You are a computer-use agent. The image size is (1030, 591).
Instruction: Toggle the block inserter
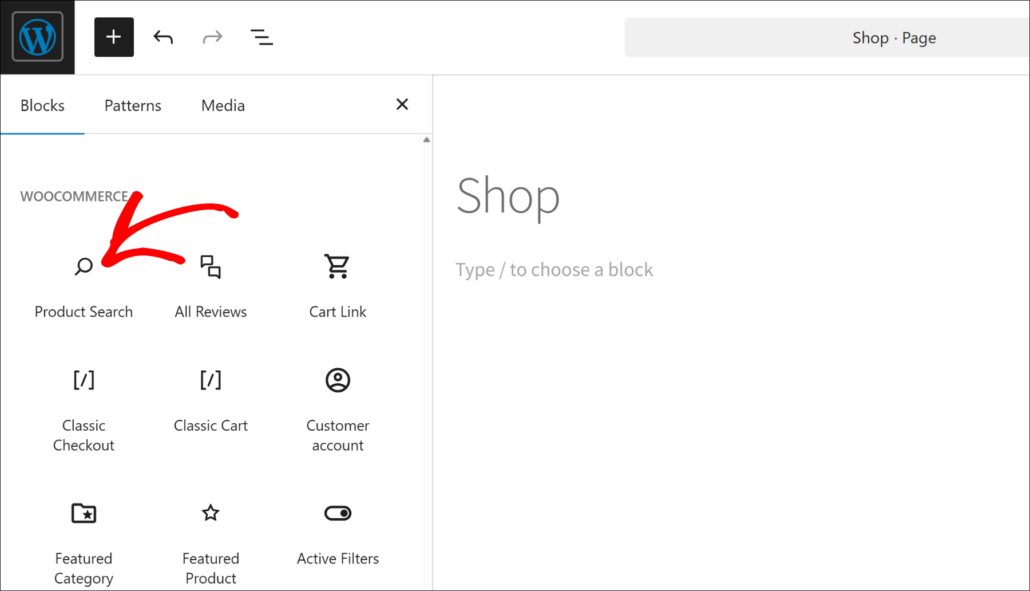(x=113, y=37)
